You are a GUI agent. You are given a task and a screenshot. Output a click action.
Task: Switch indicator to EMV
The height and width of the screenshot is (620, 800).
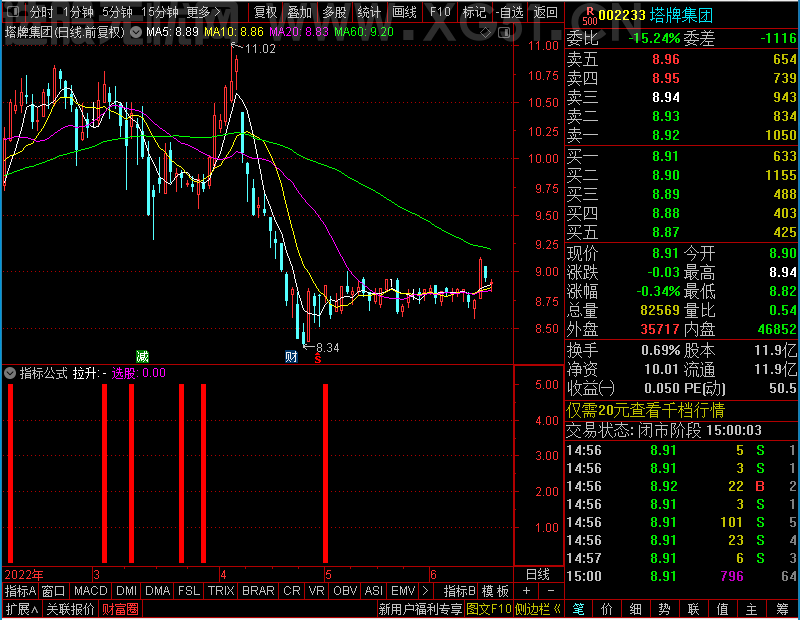(403, 591)
